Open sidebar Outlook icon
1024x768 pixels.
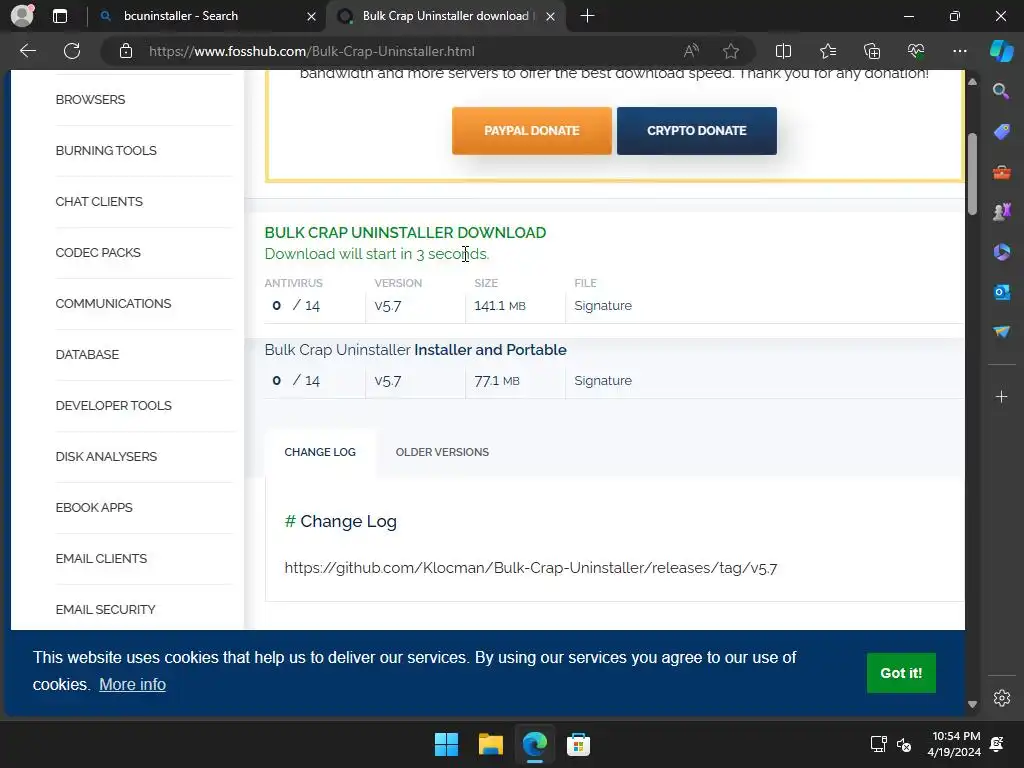coord(1001,292)
